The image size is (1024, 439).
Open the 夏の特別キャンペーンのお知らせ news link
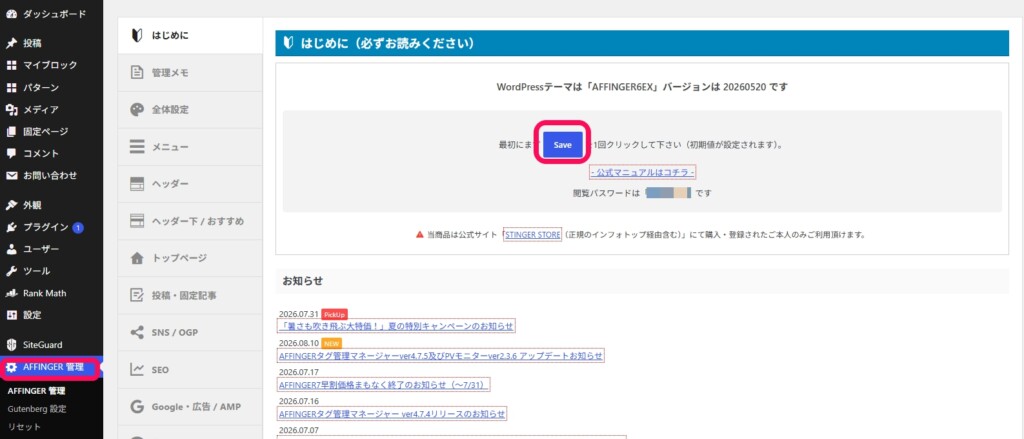pos(396,326)
